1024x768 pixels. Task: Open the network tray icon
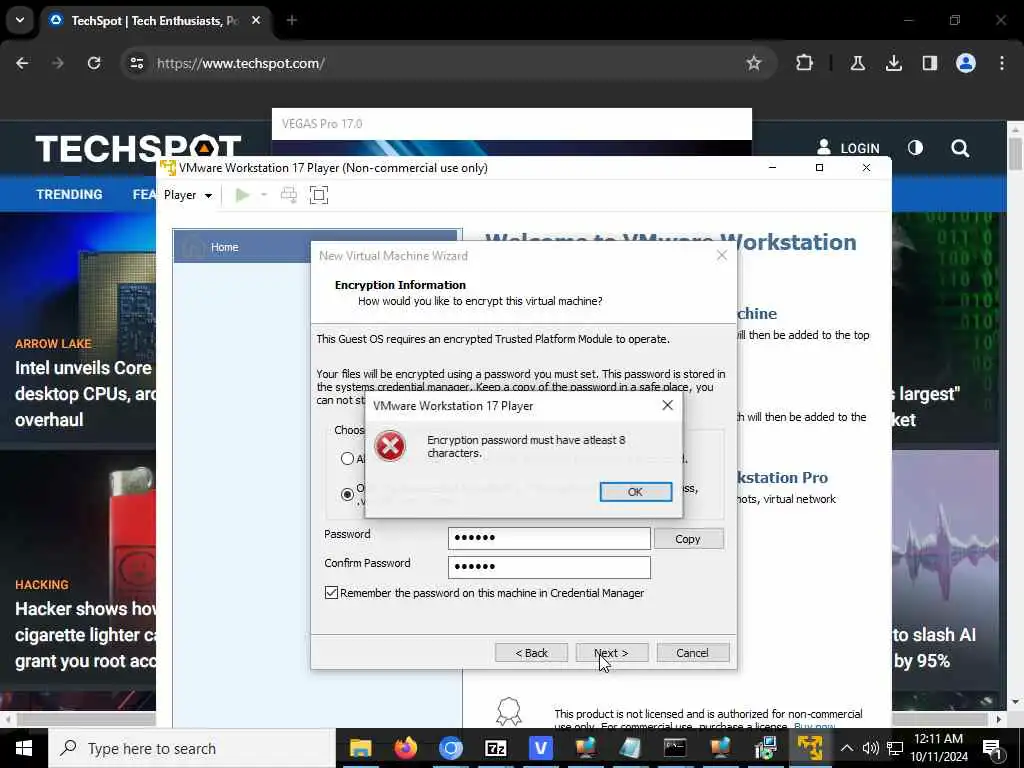[x=895, y=748]
